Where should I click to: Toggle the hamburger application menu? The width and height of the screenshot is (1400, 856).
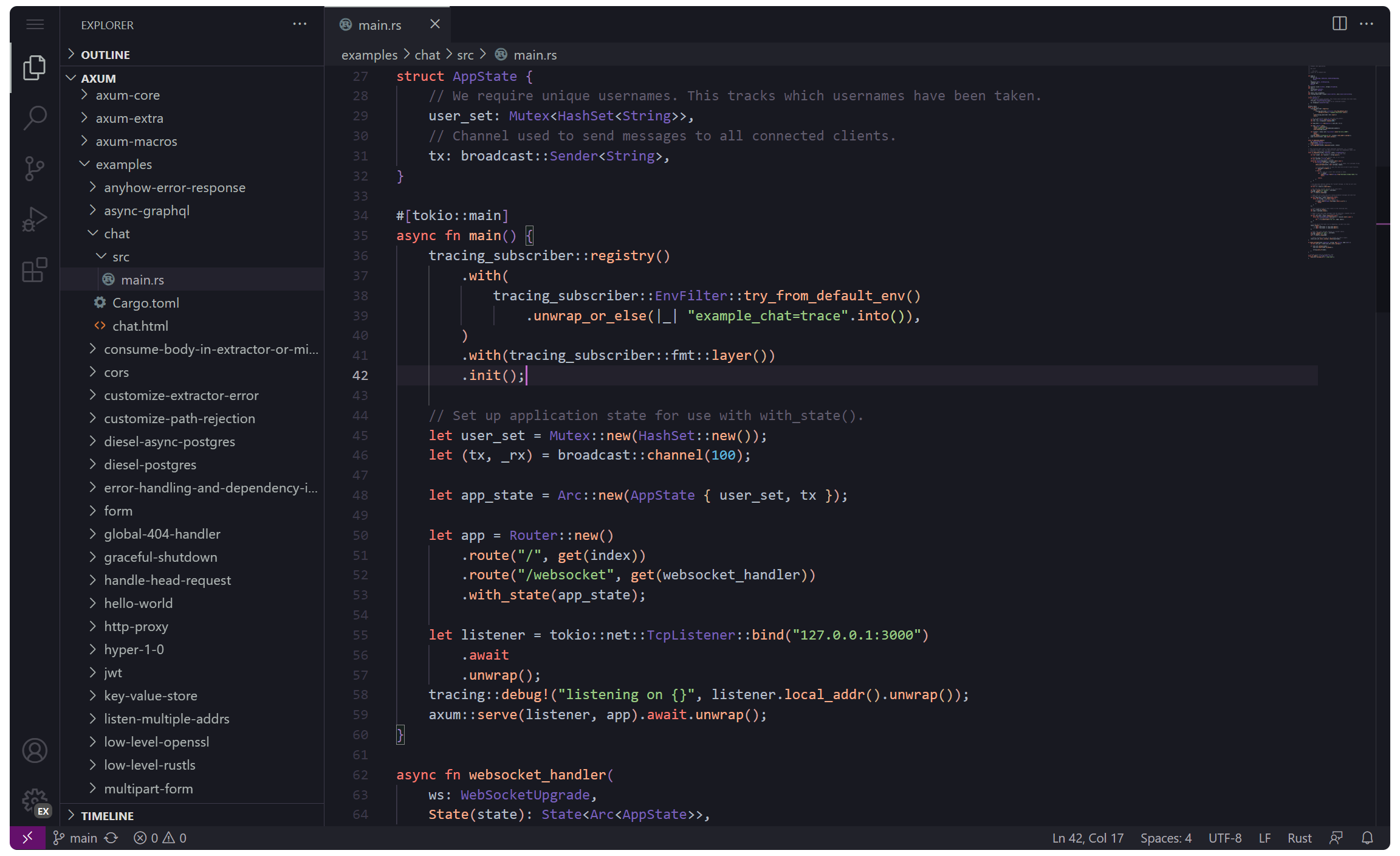click(35, 24)
